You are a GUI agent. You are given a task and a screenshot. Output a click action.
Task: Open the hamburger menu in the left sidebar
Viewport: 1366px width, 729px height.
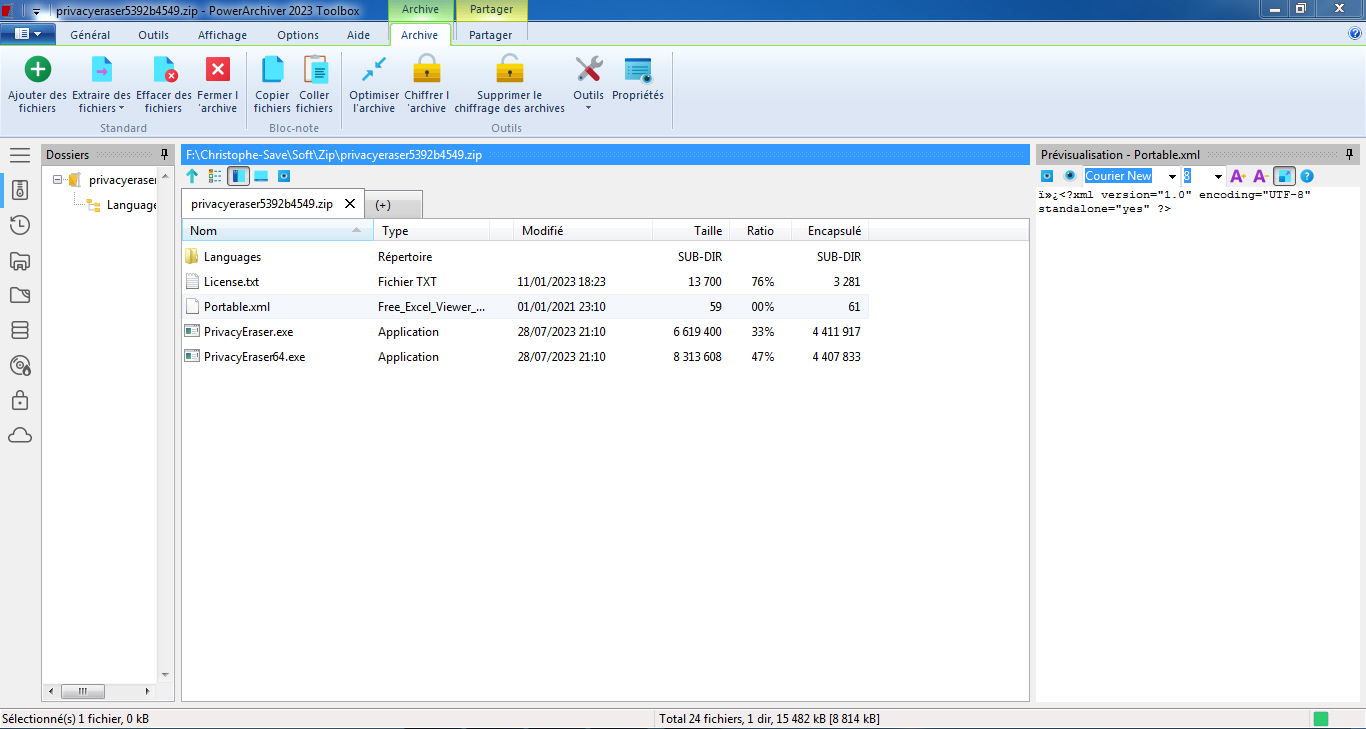pos(20,155)
